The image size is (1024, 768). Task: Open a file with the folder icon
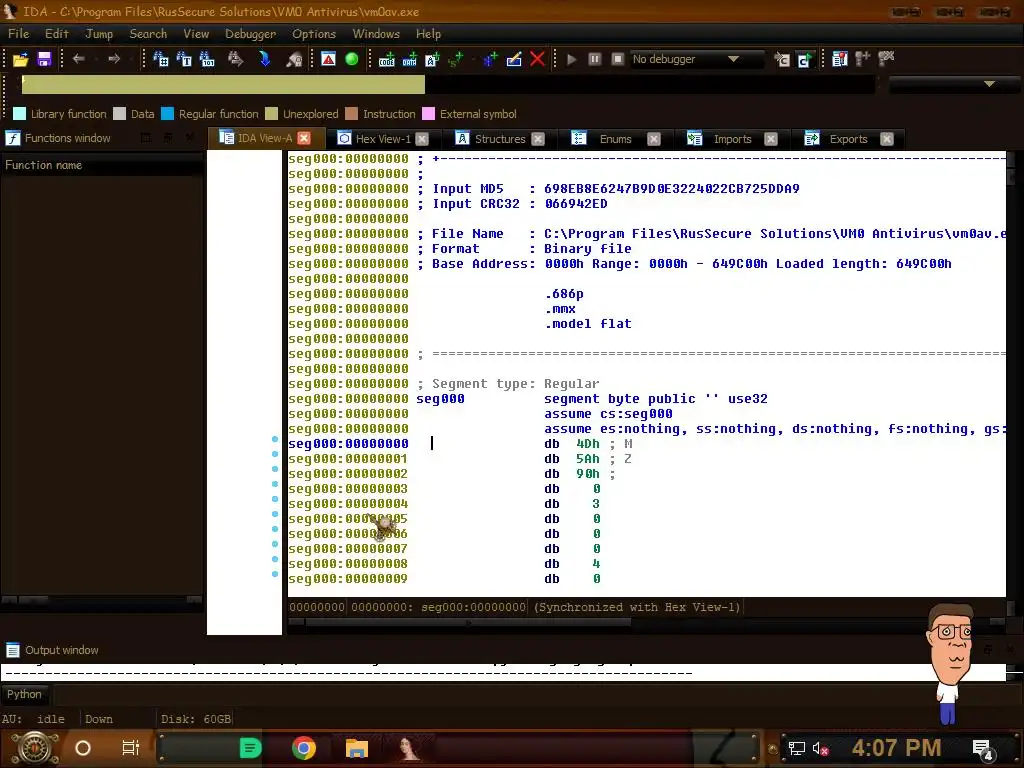(x=20, y=59)
